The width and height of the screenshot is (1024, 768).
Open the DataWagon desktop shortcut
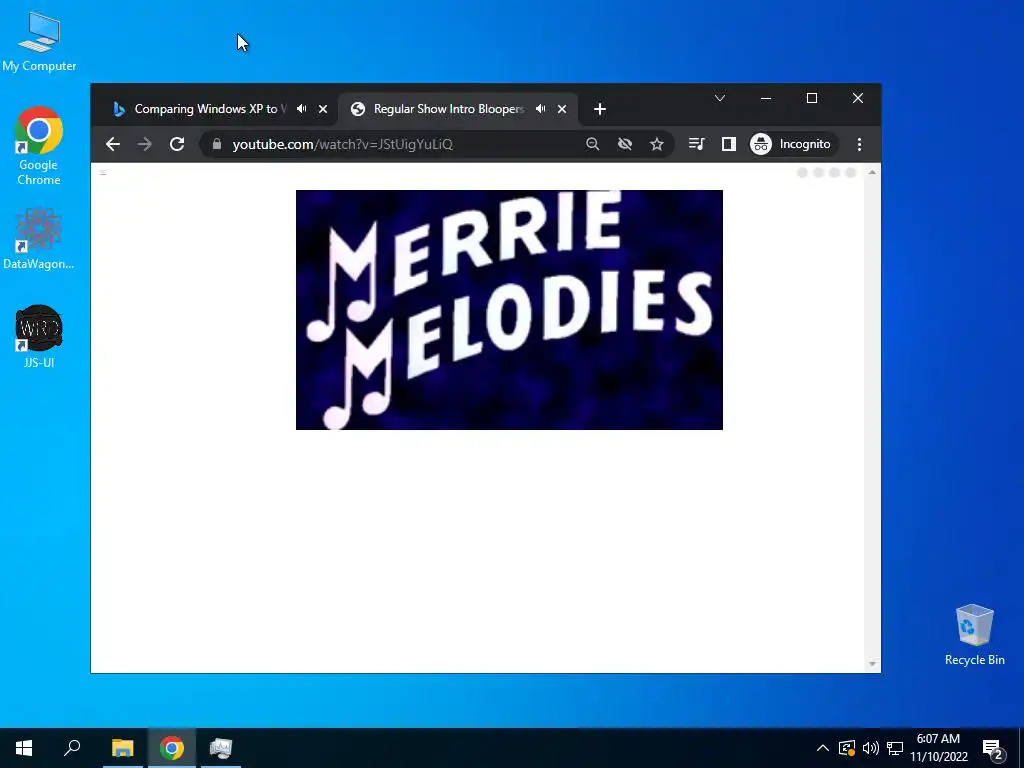point(39,239)
